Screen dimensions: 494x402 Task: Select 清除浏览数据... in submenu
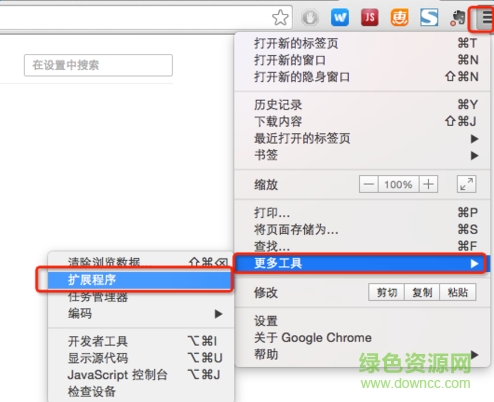click(x=141, y=262)
